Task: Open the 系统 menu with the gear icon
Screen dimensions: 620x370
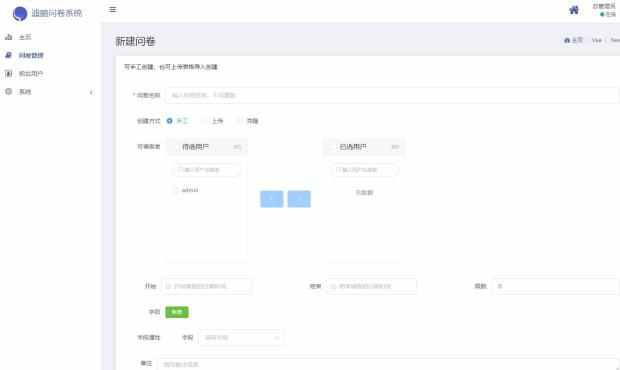Action: (x=50, y=92)
